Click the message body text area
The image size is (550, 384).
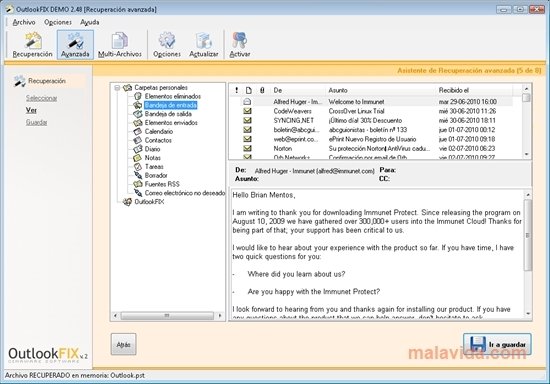point(377,254)
